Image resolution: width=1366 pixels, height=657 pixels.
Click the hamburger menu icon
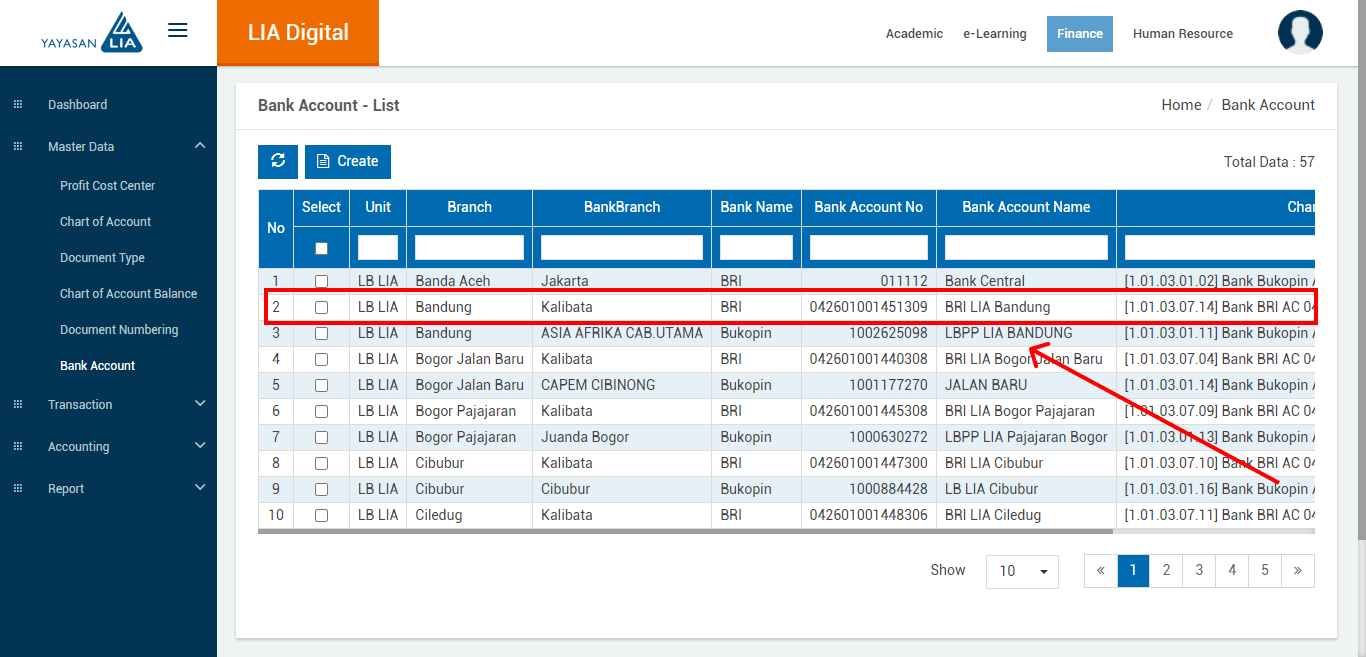click(178, 31)
